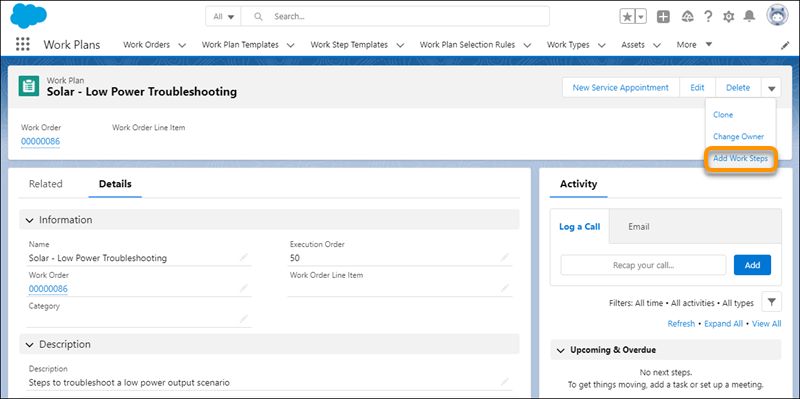Open Work Order 00000086 header link

click(x=40, y=141)
